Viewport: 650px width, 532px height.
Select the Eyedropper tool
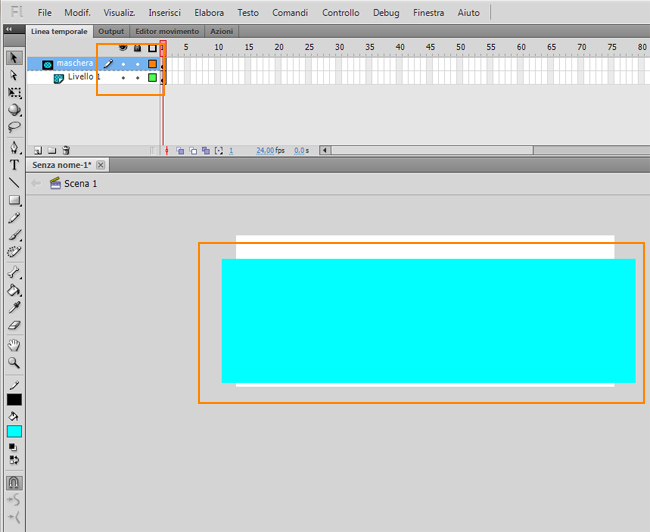pyautogui.click(x=14, y=308)
